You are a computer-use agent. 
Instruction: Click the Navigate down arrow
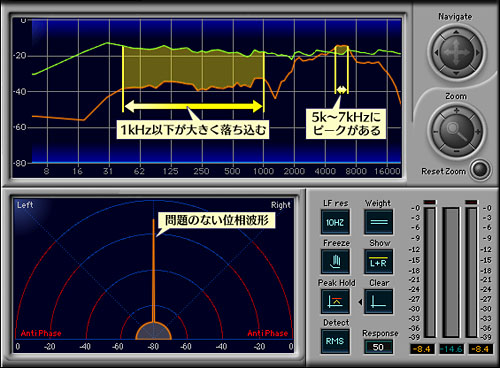(456, 73)
